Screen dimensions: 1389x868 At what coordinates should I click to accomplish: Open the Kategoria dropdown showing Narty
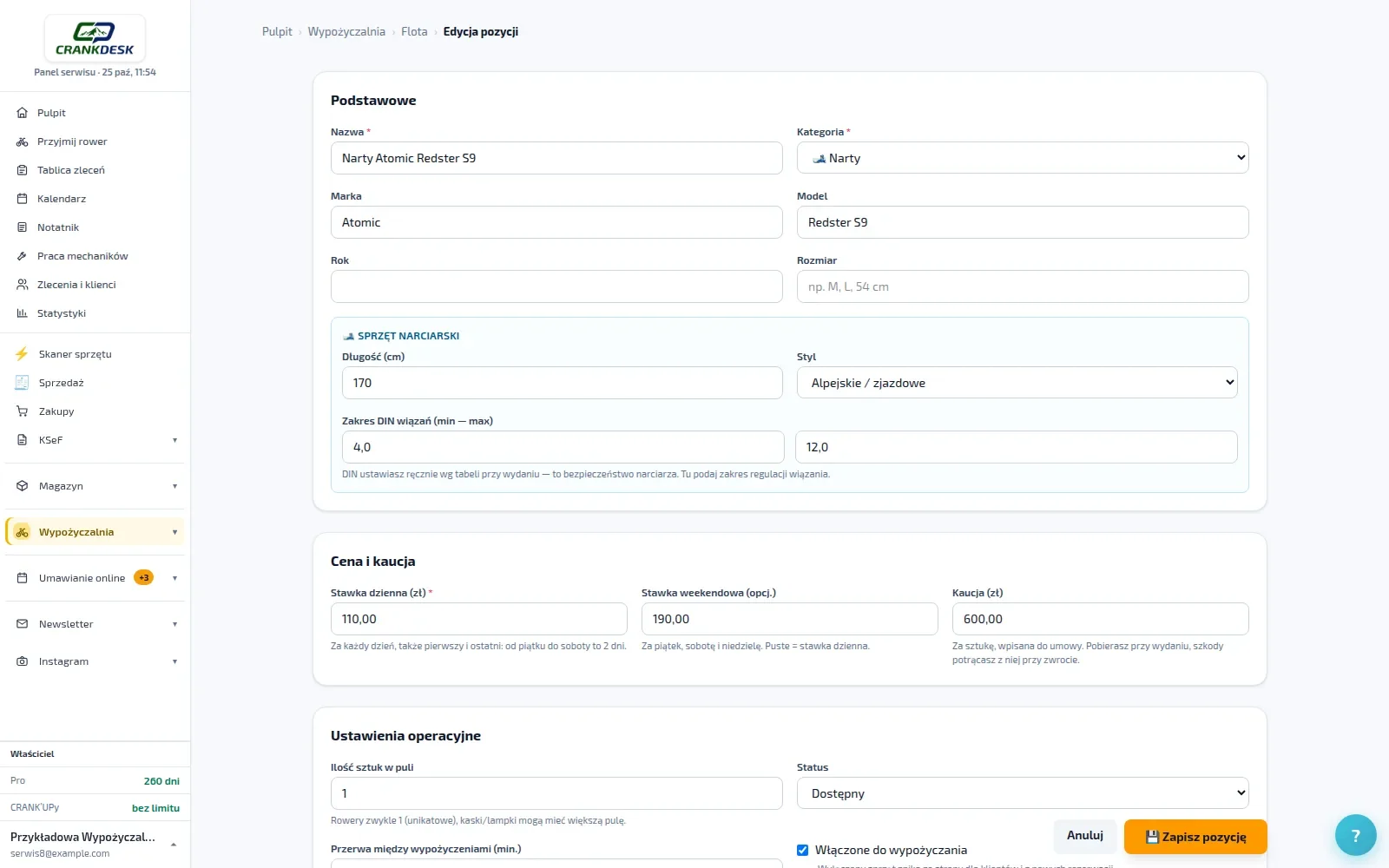tap(1023, 158)
